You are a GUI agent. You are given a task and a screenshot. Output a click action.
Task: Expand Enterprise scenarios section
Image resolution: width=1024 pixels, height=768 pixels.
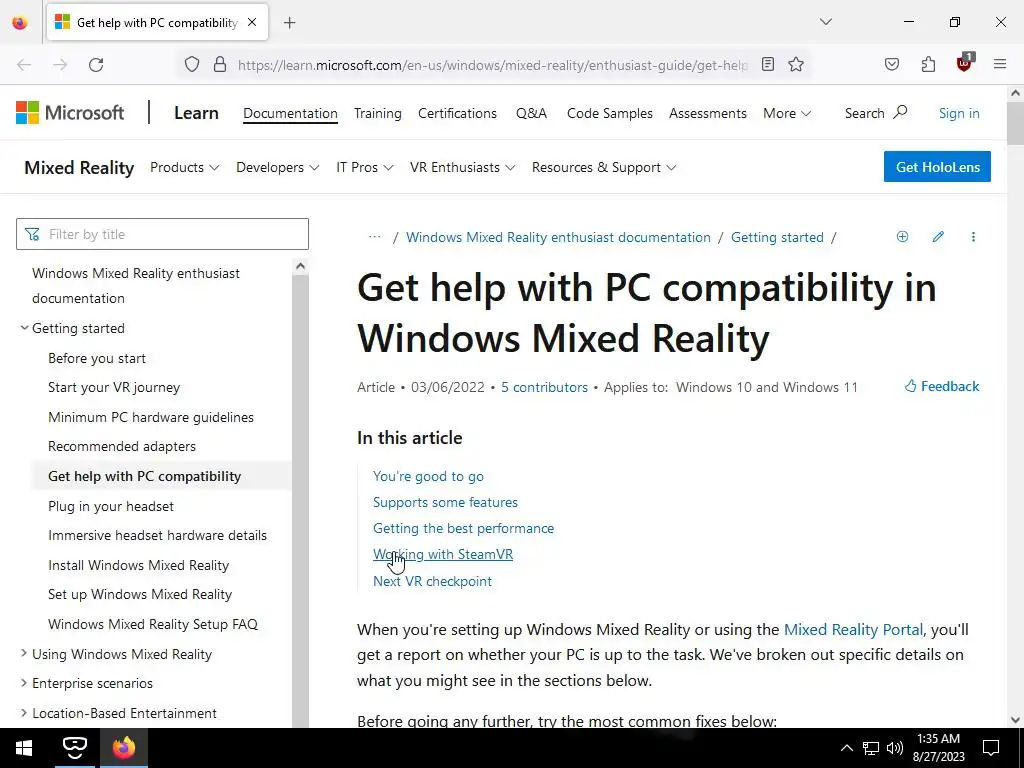[x=24, y=683]
